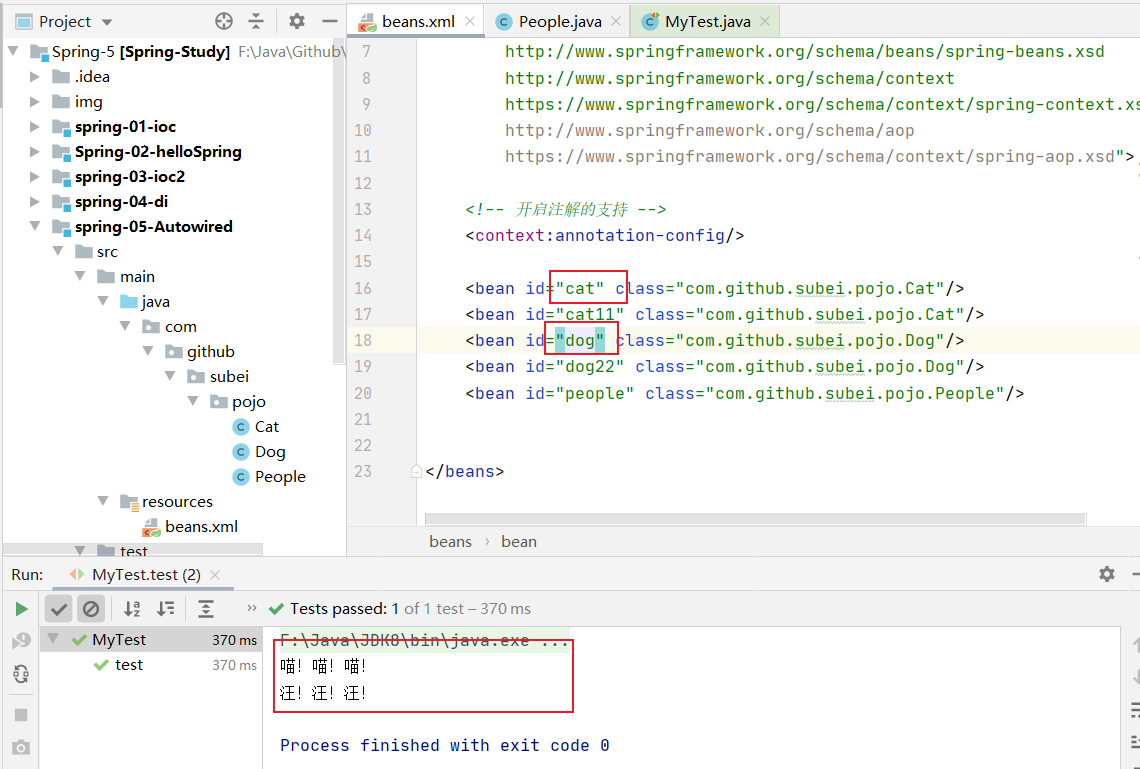Image resolution: width=1140 pixels, height=769 pixels.
Task: Collapse all in Project panel
Action: point(257,21)
